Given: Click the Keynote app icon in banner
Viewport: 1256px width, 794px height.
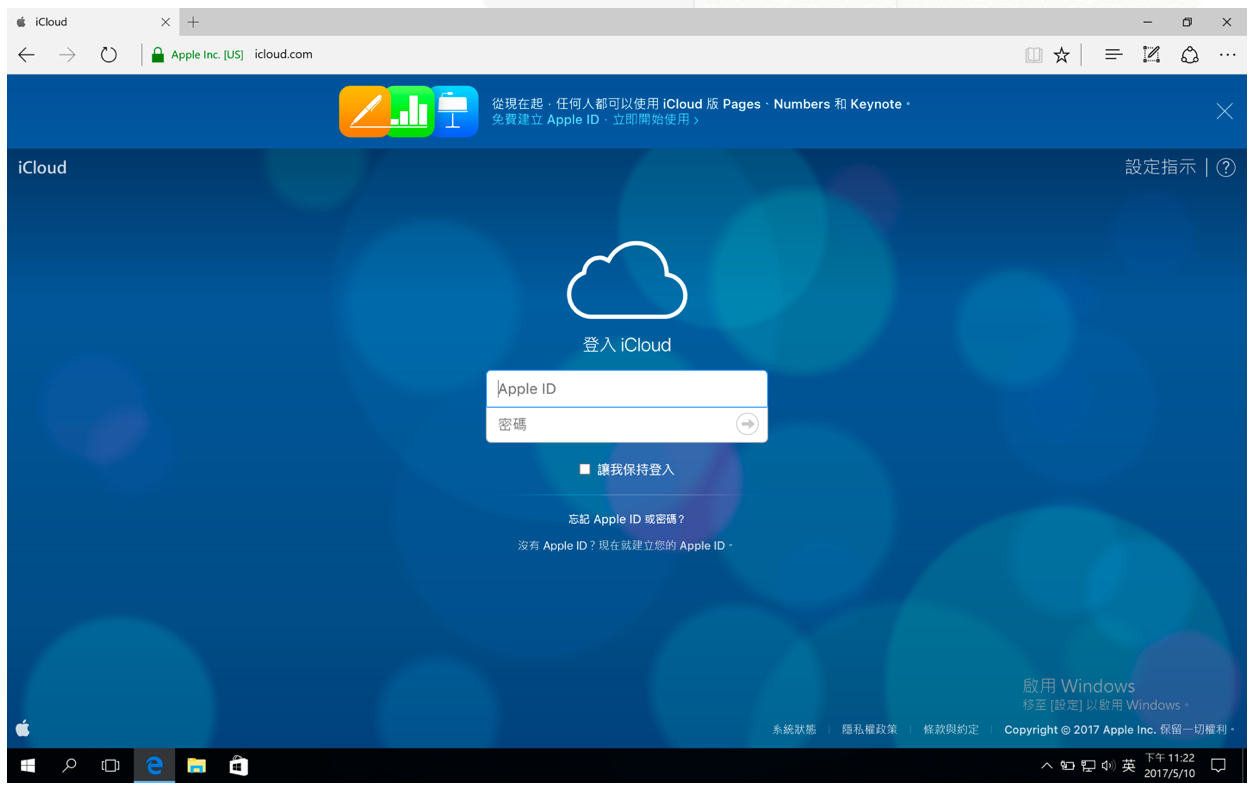Looking at the screenshot, I should point(454,111).
